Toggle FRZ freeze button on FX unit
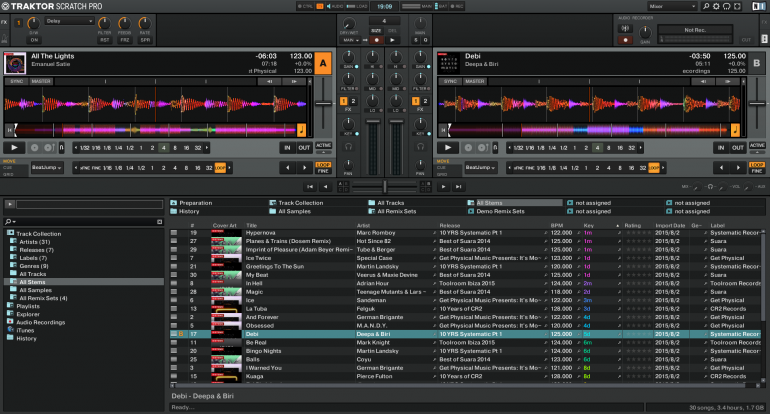Viewport: 770px width, 414px height. coord(125,40)
